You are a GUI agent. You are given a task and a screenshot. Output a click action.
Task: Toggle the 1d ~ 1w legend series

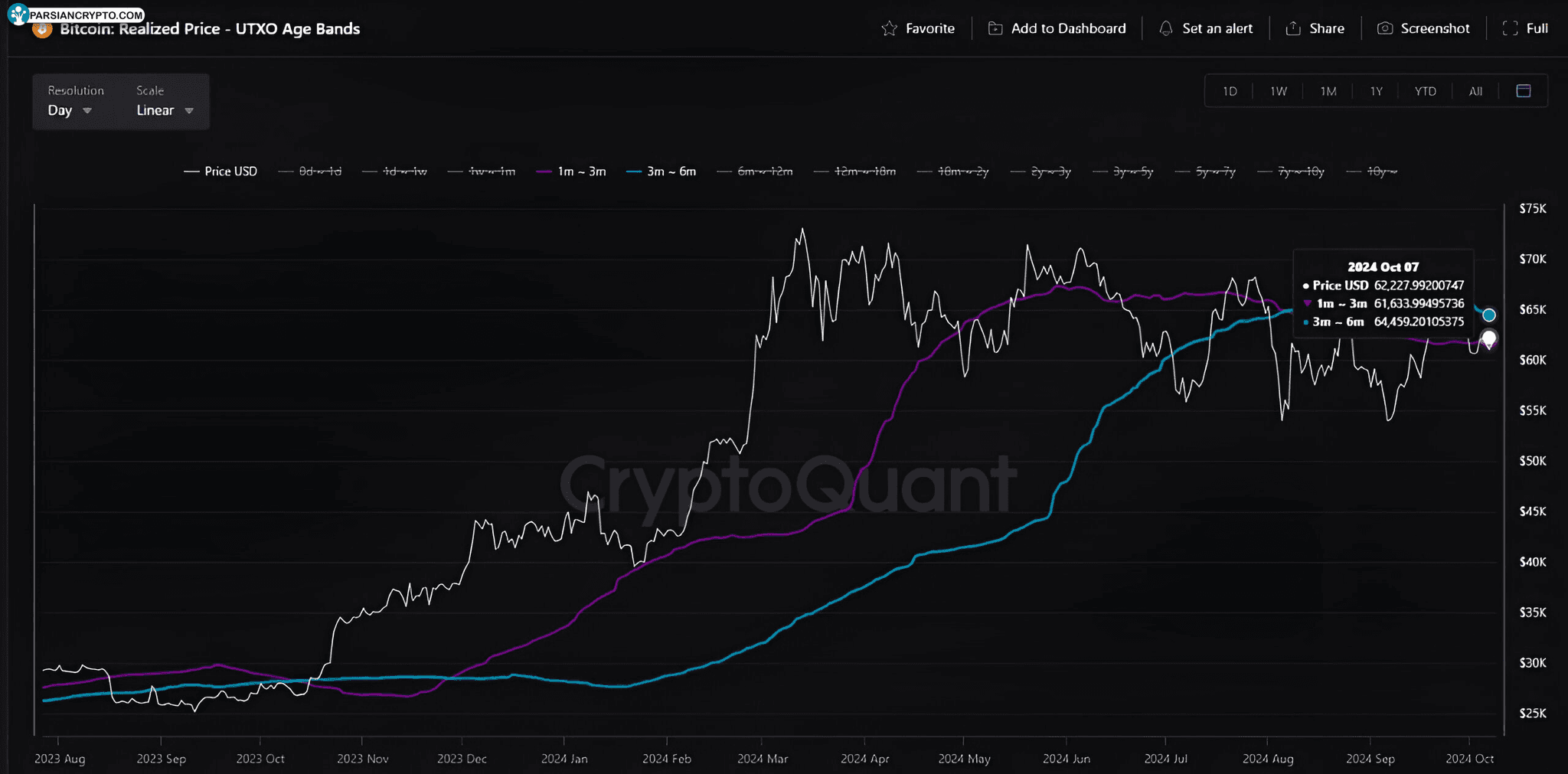tap(394, 171)
